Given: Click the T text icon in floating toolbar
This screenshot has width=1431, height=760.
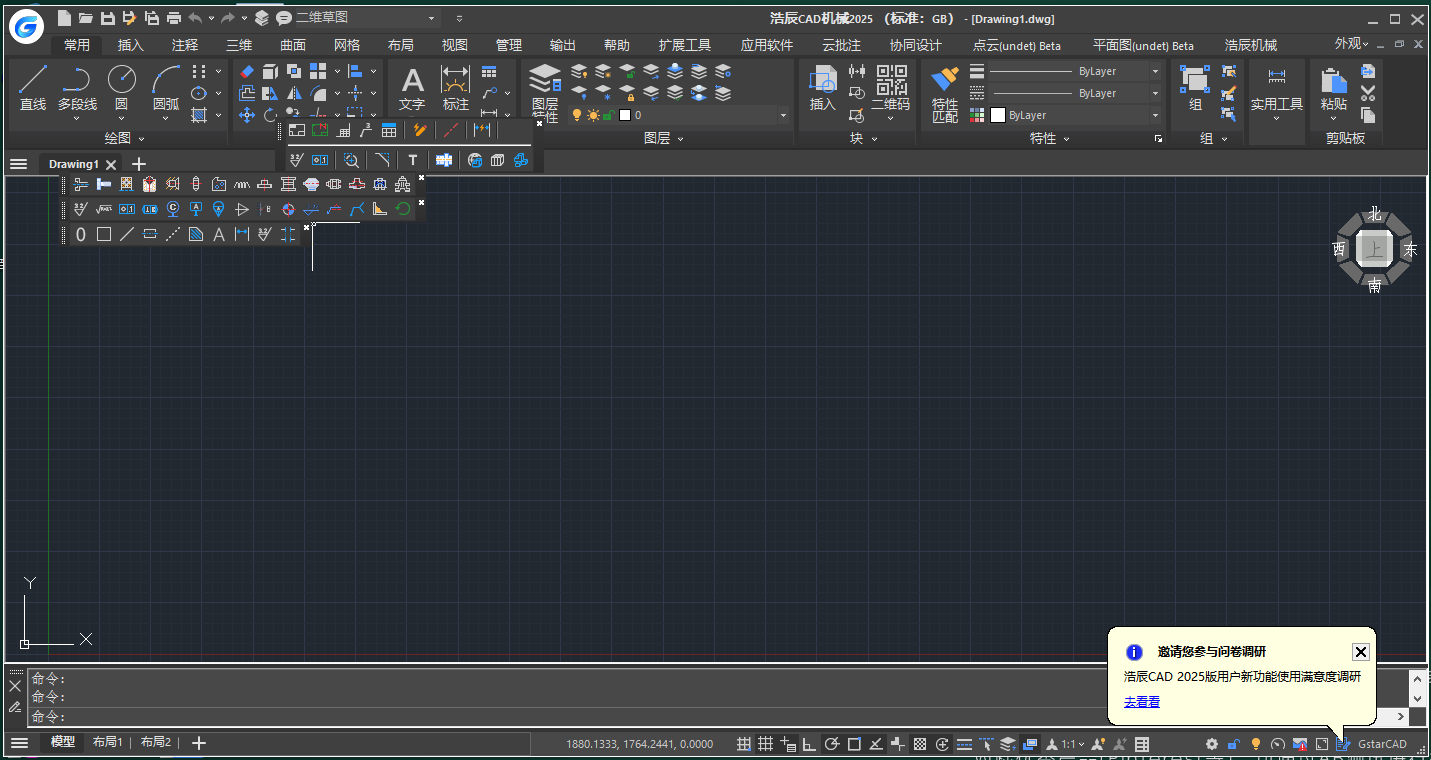Looking at the screenshot, I should coord(412,160).
